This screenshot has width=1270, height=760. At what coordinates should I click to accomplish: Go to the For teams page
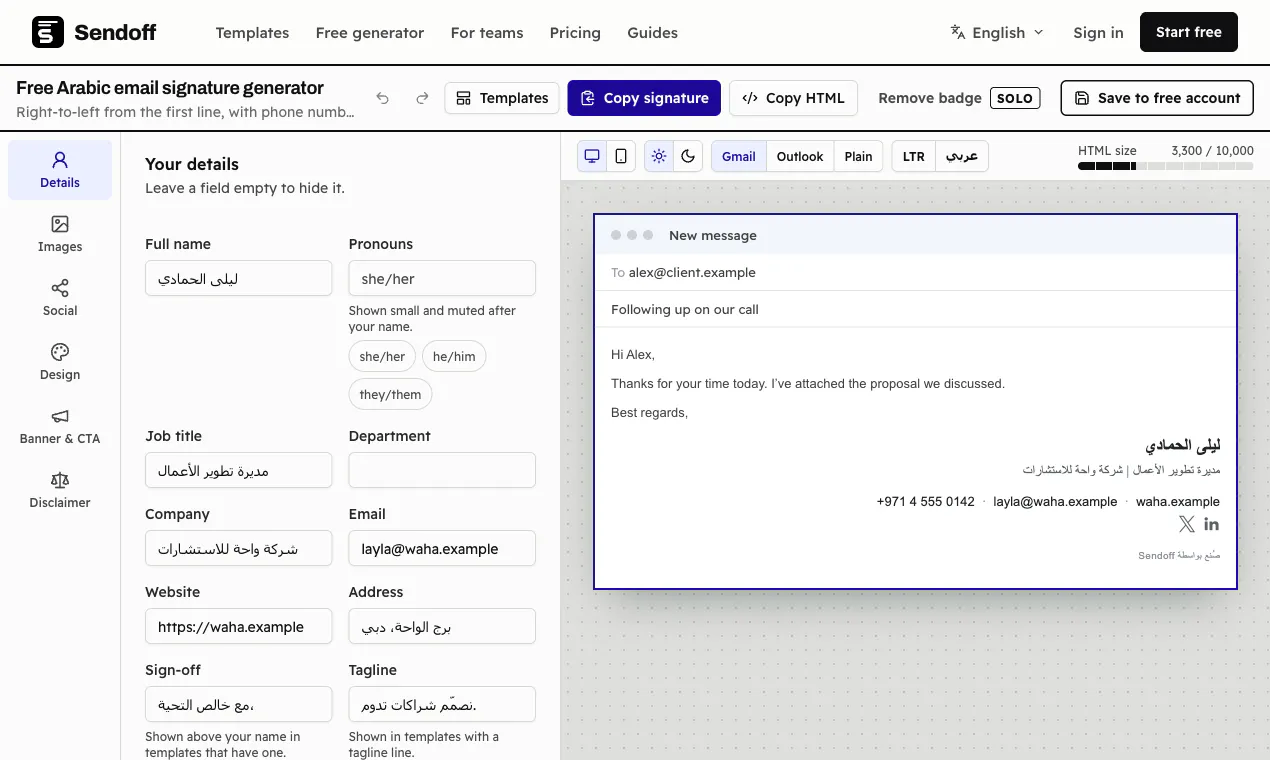487,33
